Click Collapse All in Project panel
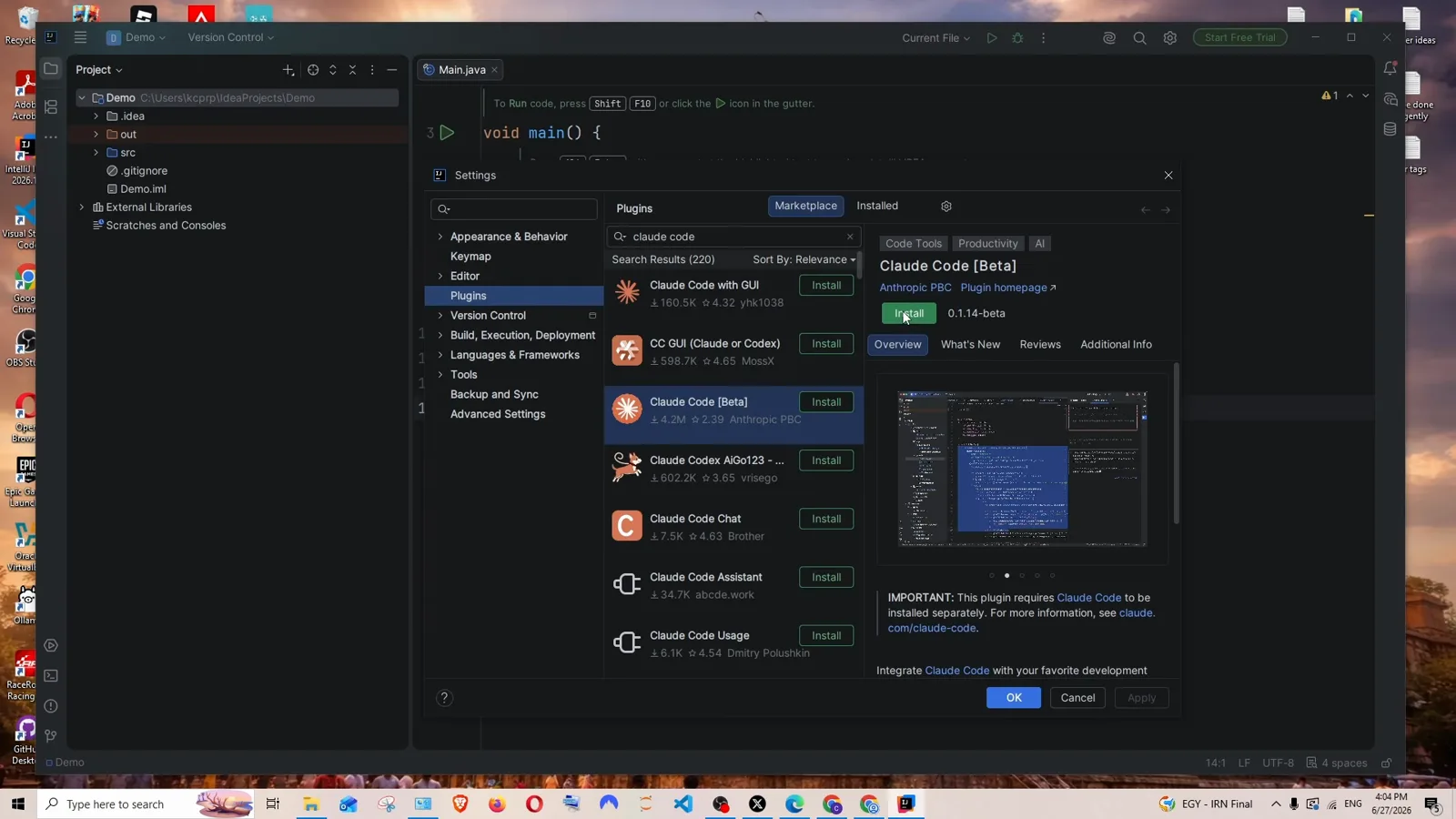 click(x=353, y=70)
